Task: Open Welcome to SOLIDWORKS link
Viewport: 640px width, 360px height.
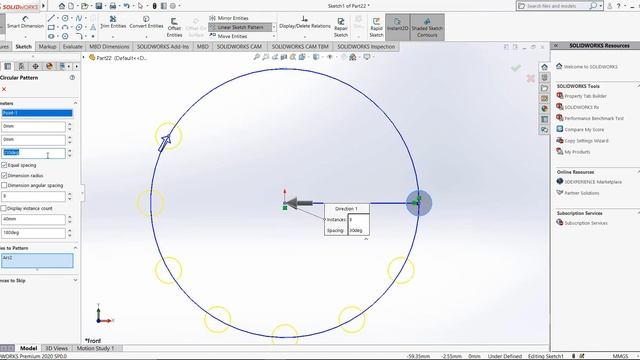Action: tap(587, 67)
